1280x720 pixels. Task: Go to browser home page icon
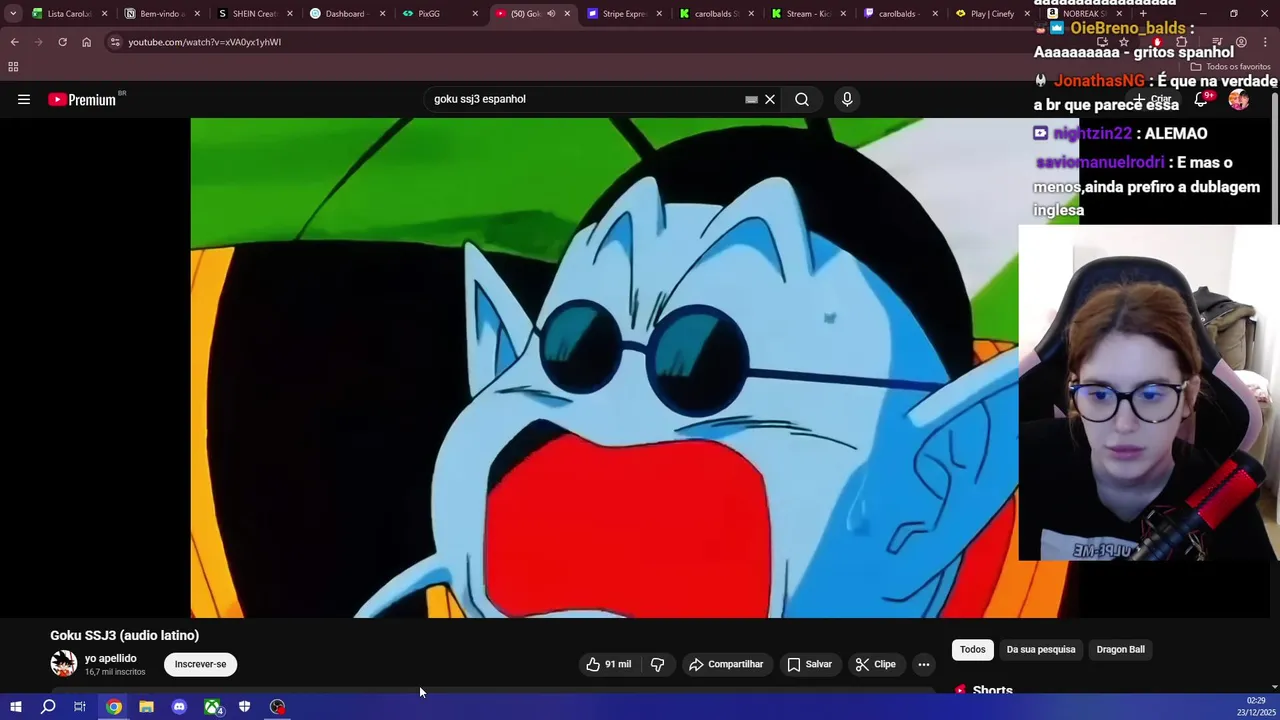86,42
